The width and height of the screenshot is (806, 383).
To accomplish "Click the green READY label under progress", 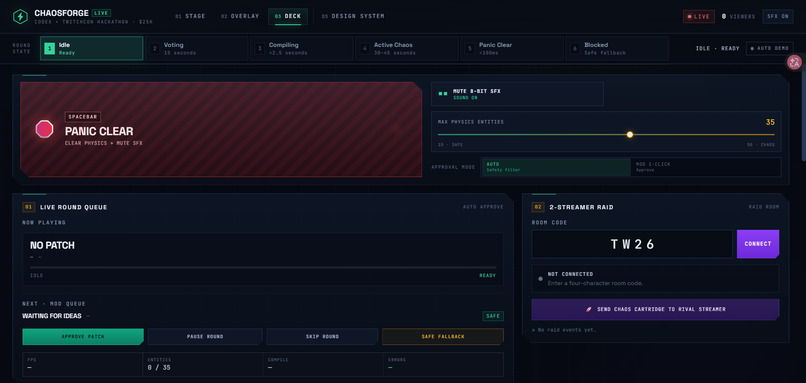I will [x=488, y=276].
